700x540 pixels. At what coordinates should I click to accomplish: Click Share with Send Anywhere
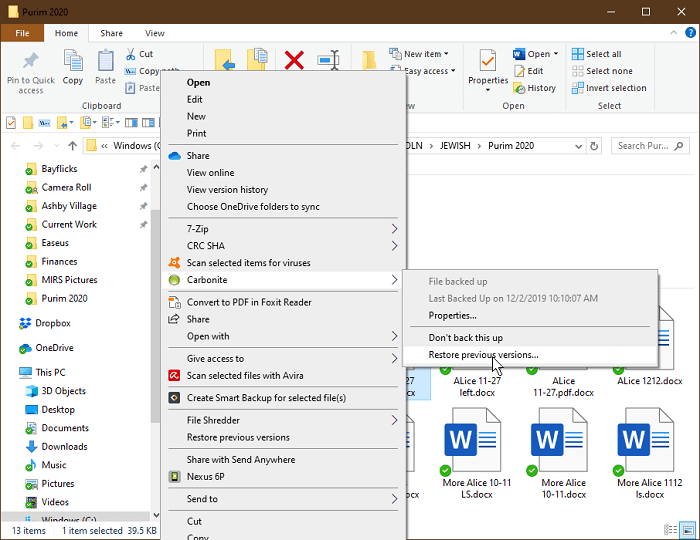(x=284, y=460)
